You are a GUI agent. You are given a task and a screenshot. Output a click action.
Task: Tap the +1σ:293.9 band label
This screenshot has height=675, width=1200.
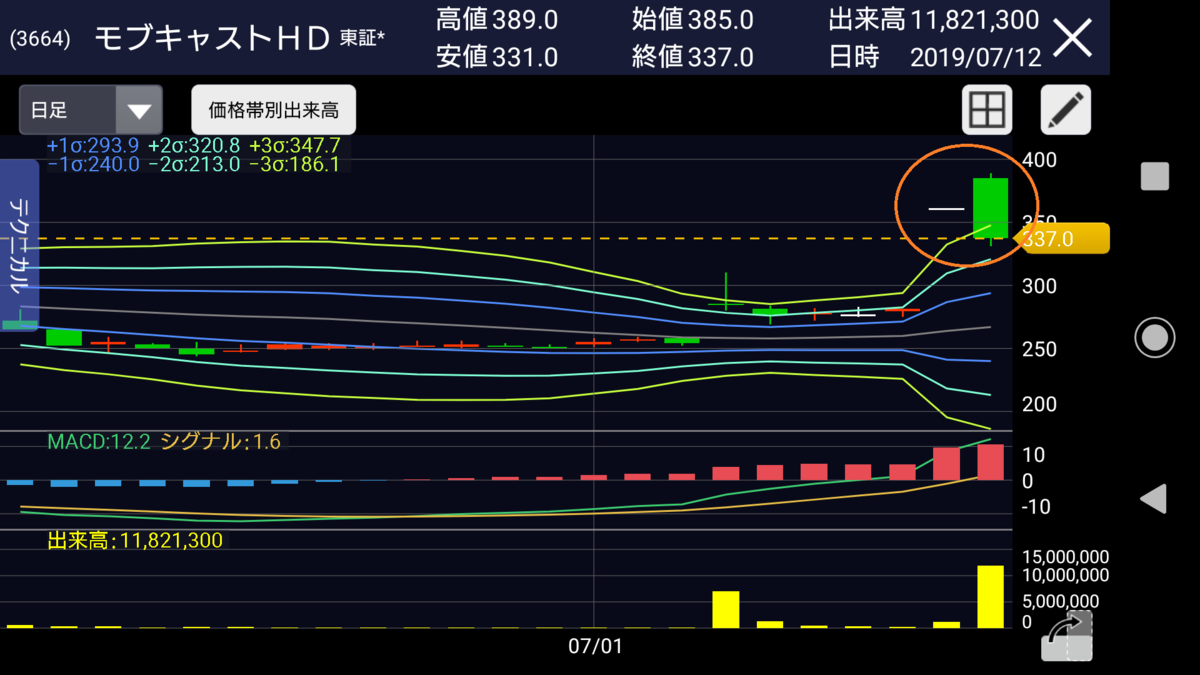[x=92, y=146]
